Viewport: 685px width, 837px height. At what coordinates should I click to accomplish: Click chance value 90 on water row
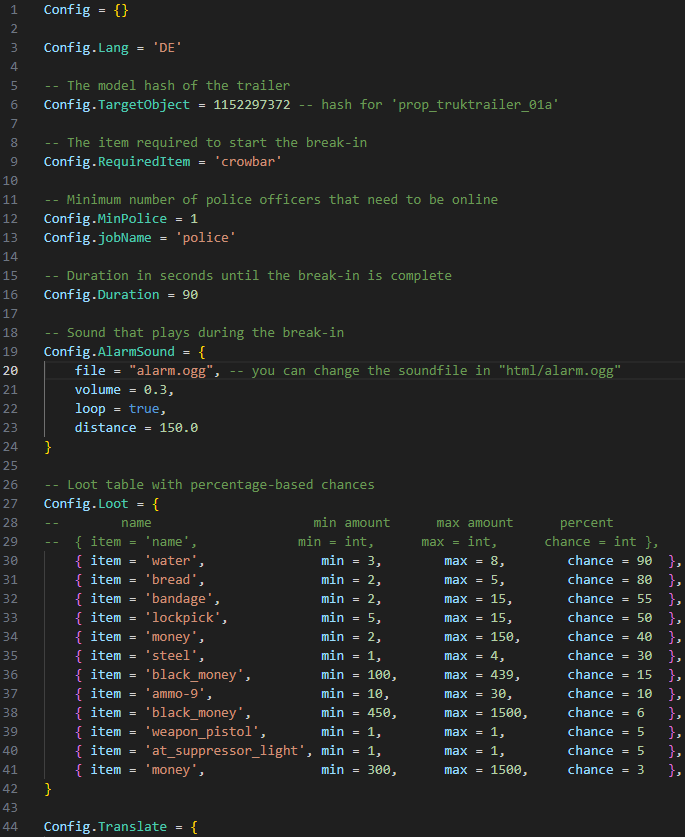point(644,560)
